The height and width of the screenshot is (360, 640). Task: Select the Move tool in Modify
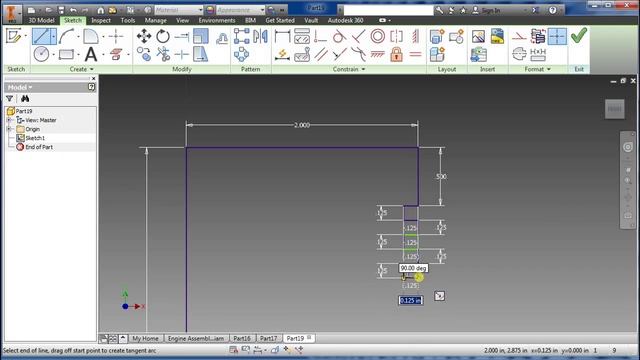[144, 36]
